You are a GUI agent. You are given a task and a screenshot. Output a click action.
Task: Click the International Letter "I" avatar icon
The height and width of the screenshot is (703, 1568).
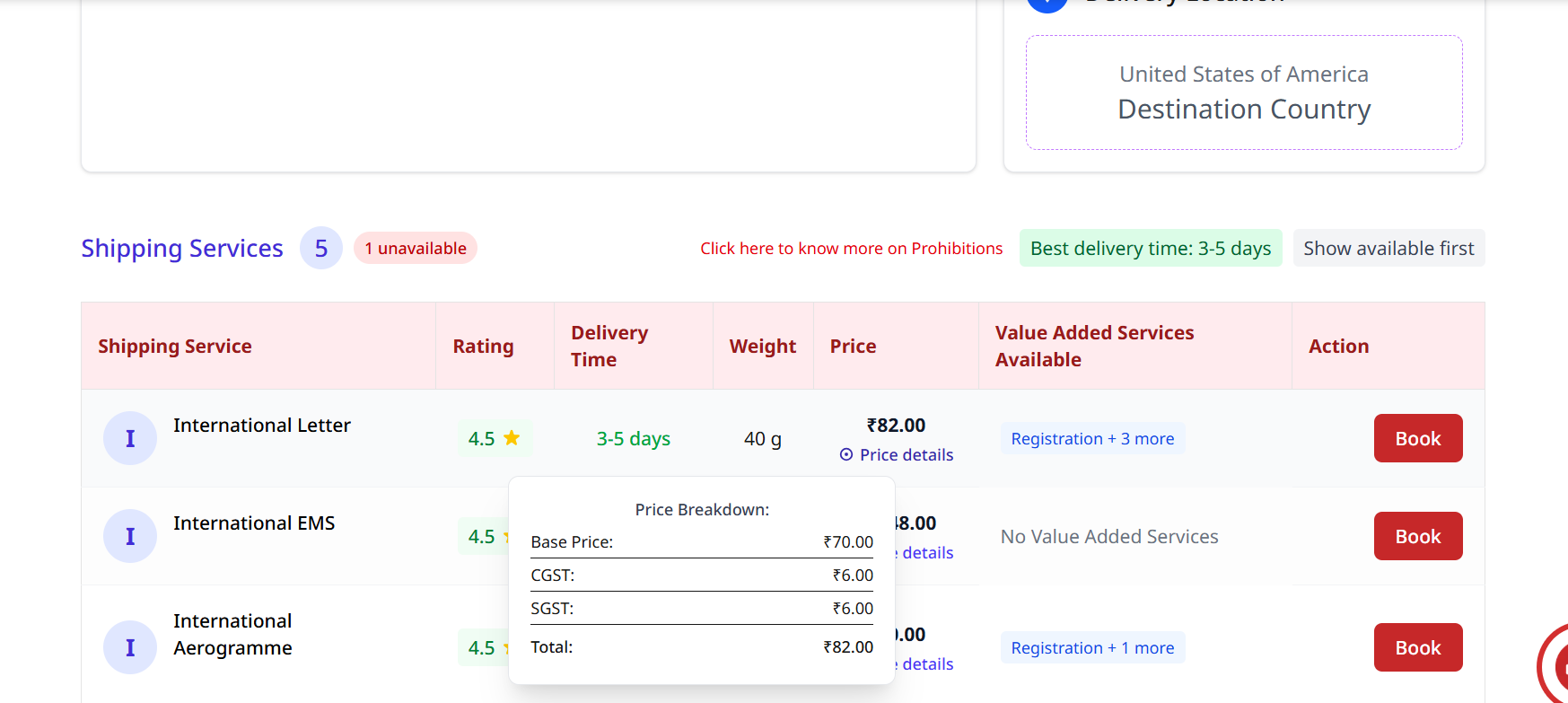(130, 438)
